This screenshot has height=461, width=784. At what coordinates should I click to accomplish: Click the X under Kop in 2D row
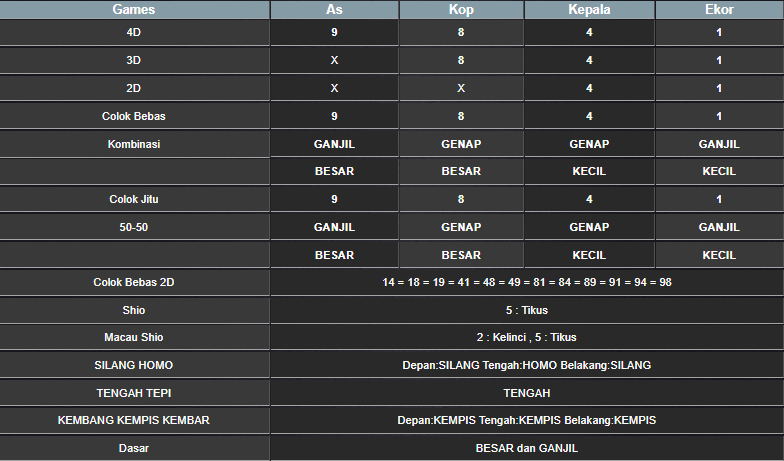click(461, 88)
